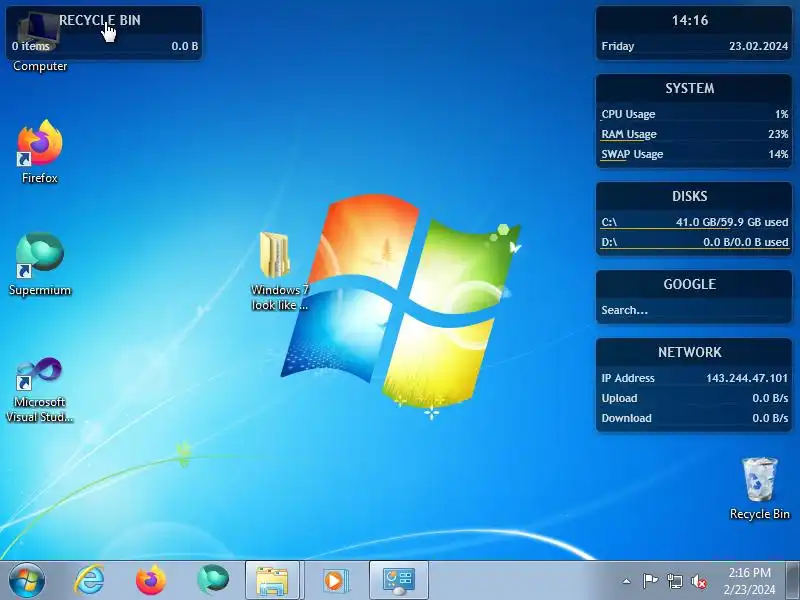Open Windows Explorer folder in taskbar
The image size is (800, 600).
coord(272,580)
